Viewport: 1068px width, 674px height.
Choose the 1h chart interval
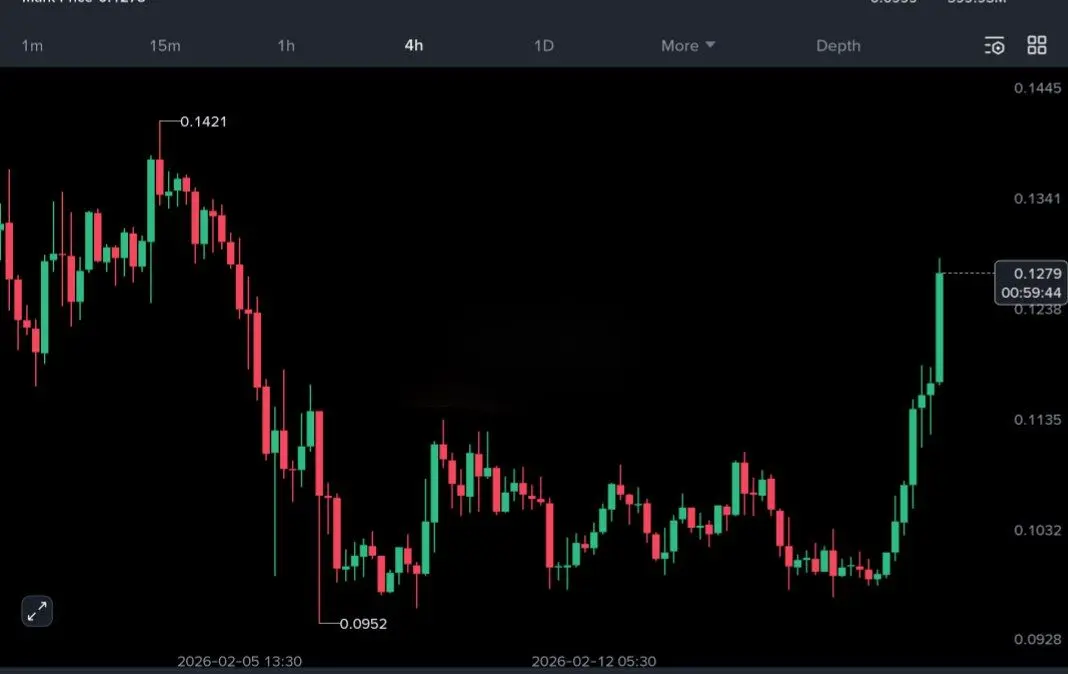coord(286,46)
